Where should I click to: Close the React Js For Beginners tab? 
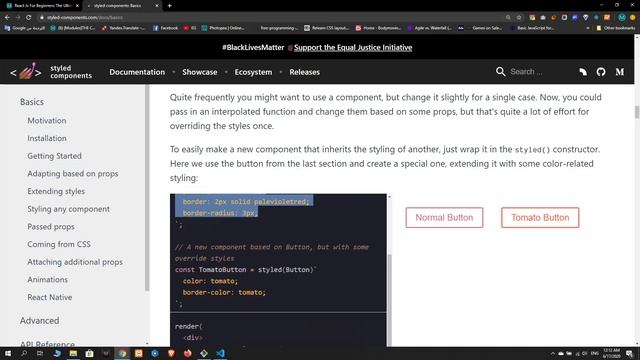pyautogui.click(x=77, y=6)
